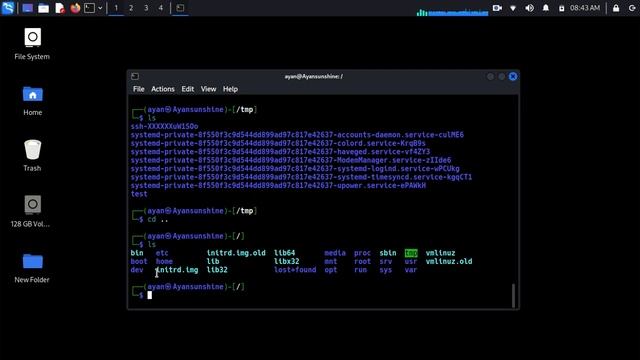Click the highlighted tmp directory name

[x=411, y=253]
